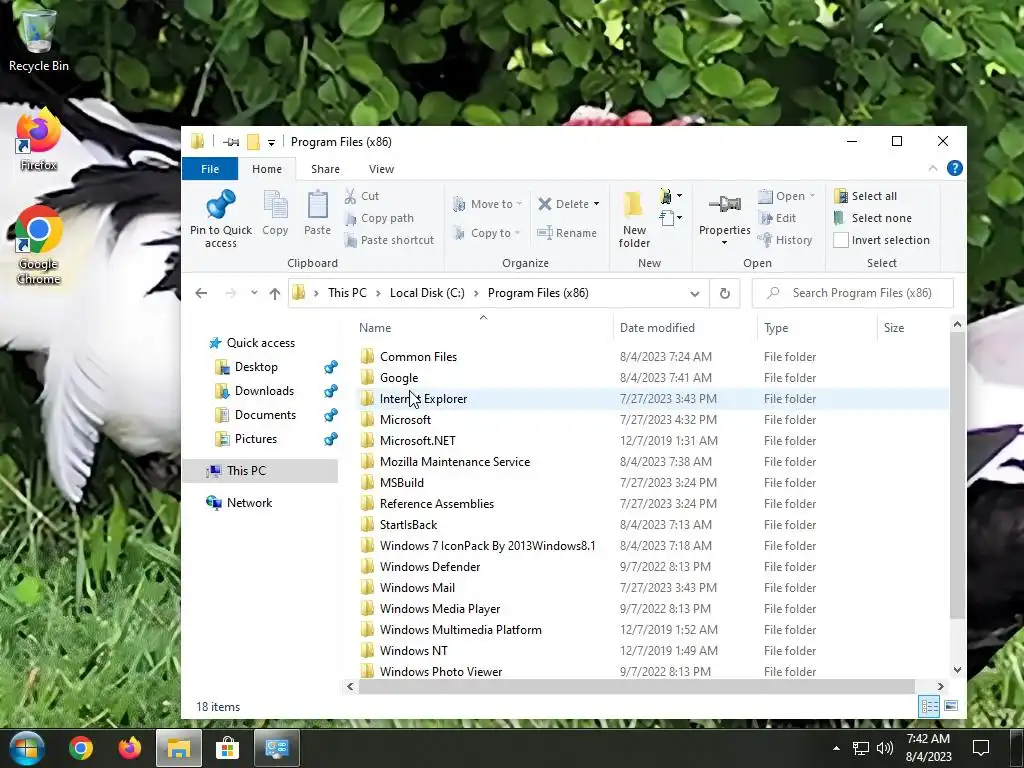Click Quick Access Toolbar new folder icon
This screenshot has height=768, width=1024.
(x=253, y=142)
